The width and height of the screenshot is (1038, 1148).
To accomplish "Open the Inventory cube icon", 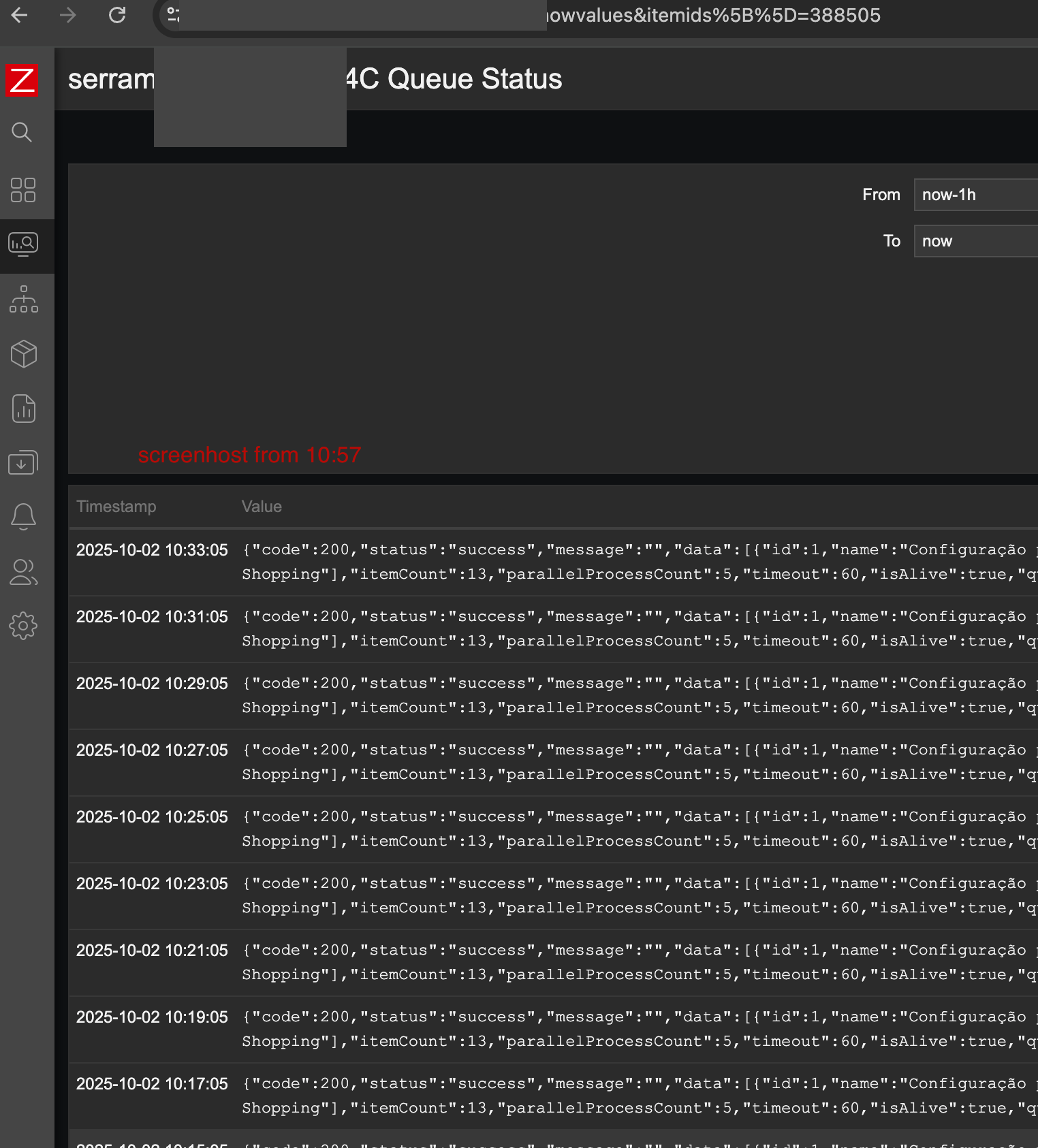I will (23, 354).
